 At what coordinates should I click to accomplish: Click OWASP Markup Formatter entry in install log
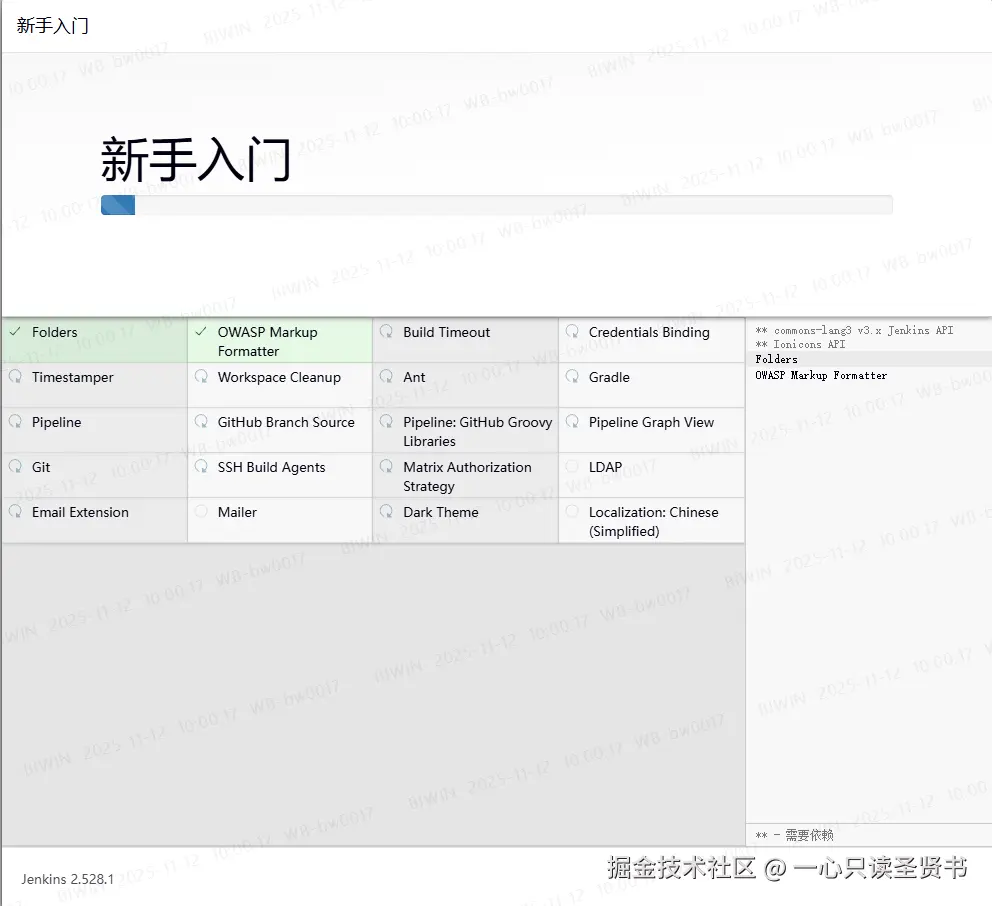coord(821,375)
